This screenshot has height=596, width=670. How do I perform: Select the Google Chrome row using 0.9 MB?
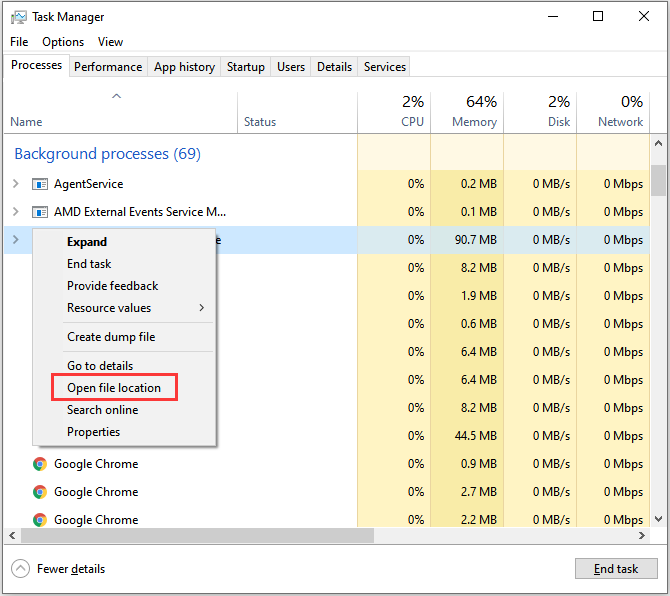(x=327, y=464)
